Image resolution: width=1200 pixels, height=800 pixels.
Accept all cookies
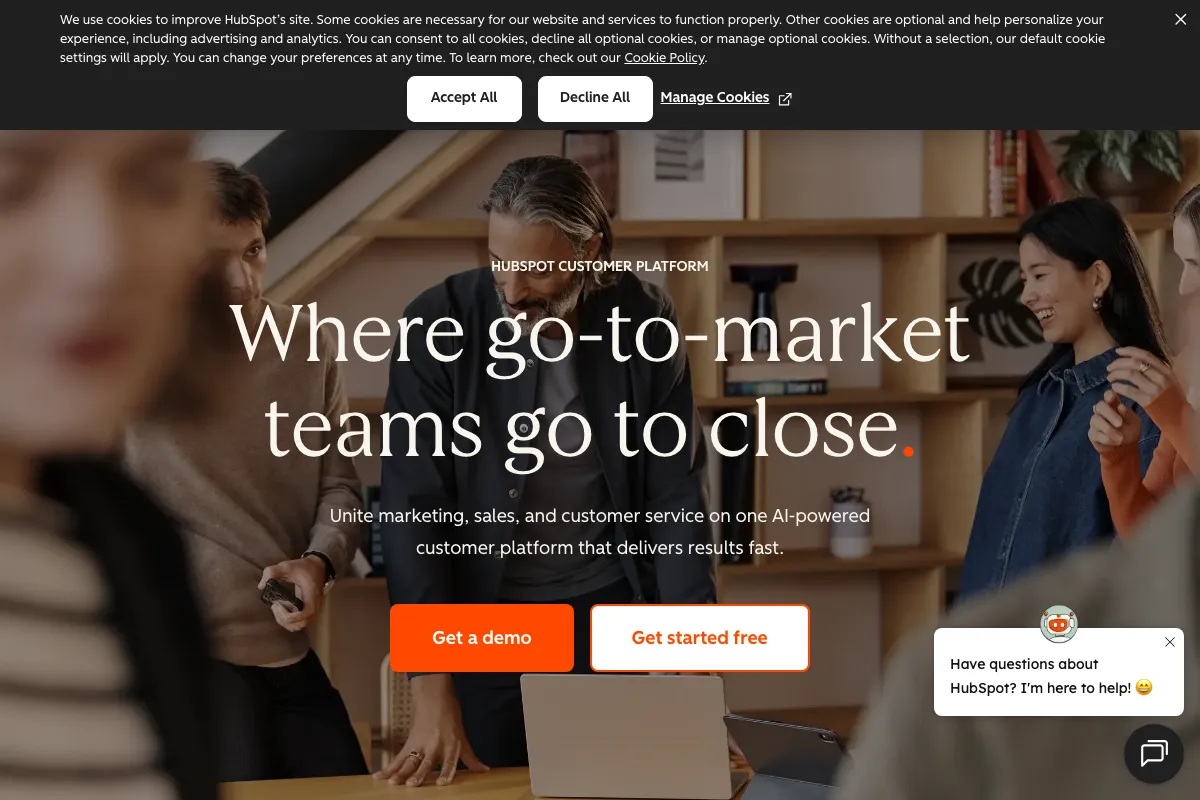(x=464, y=98)
